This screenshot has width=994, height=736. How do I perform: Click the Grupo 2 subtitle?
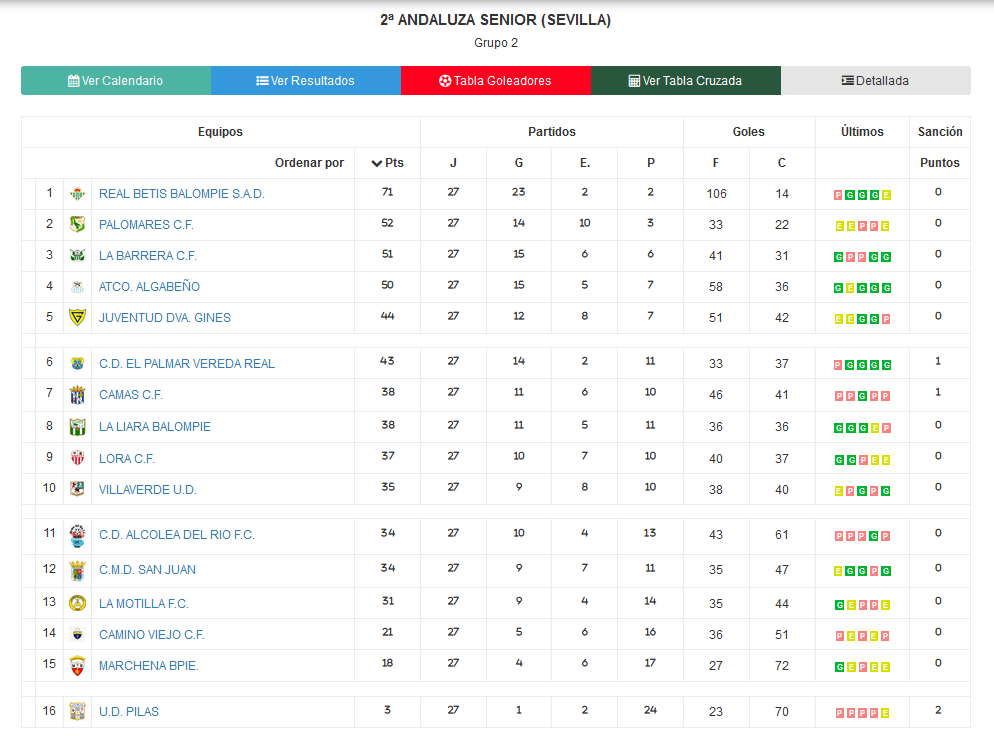(496, 43)
